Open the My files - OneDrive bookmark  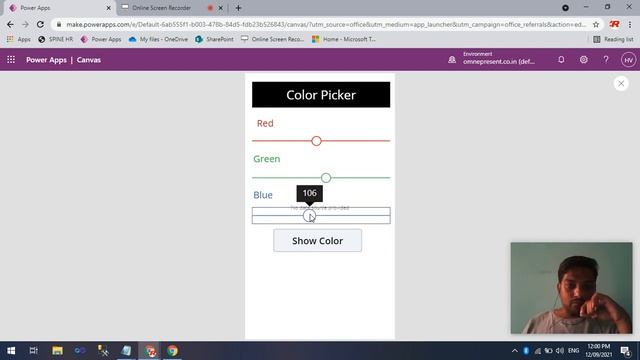click(158, 39)
